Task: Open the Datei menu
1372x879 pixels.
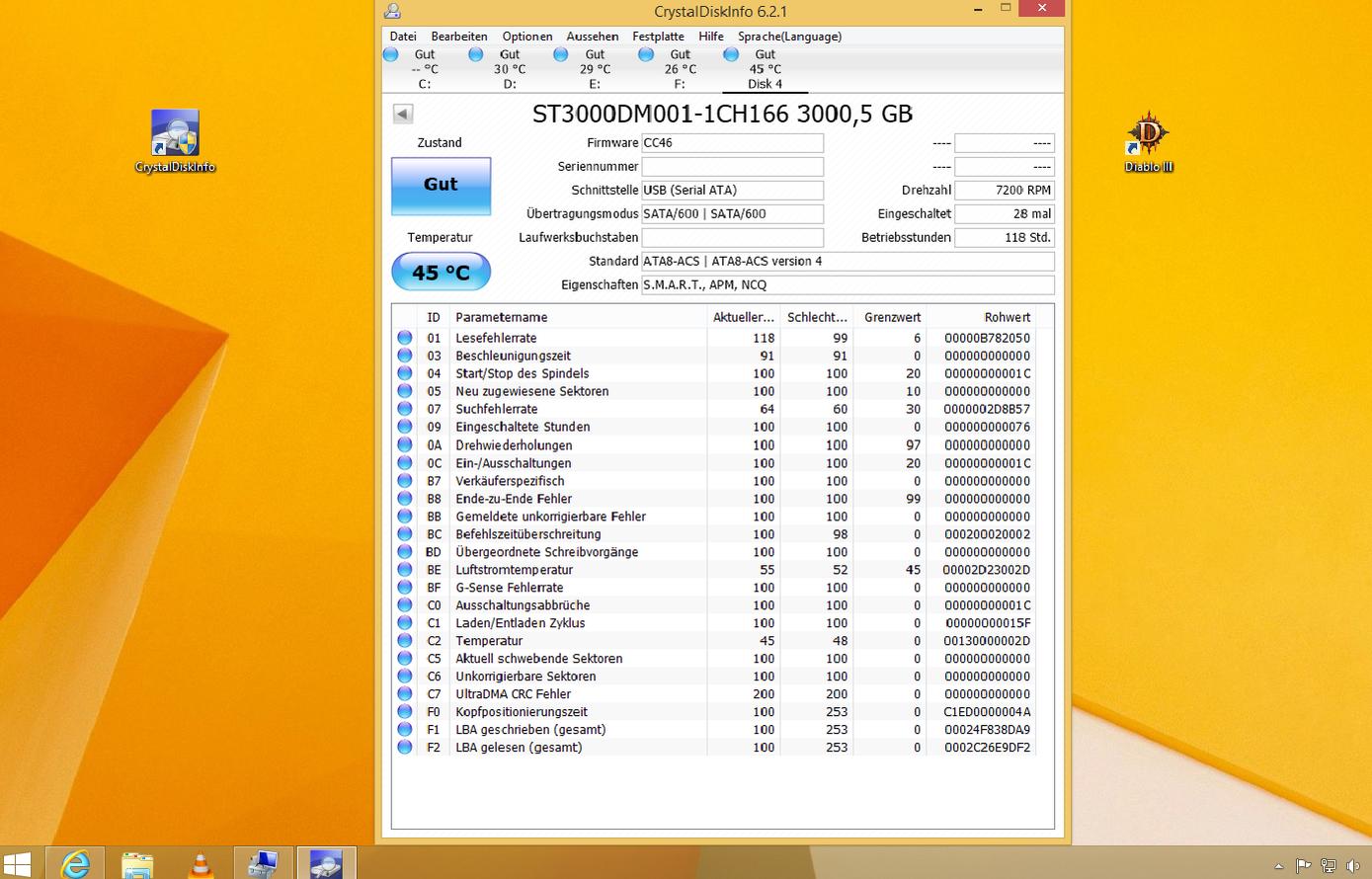Action: click(x=403, y=37)
